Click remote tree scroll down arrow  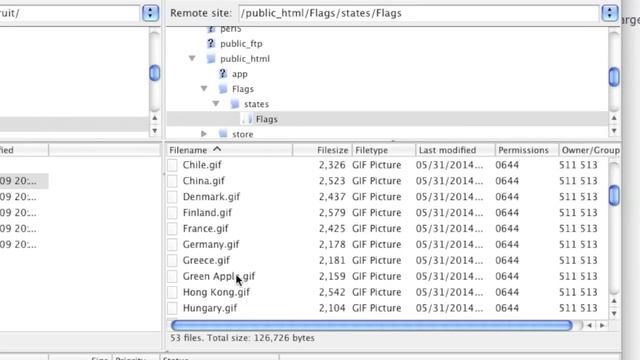[x=614, y=131]
